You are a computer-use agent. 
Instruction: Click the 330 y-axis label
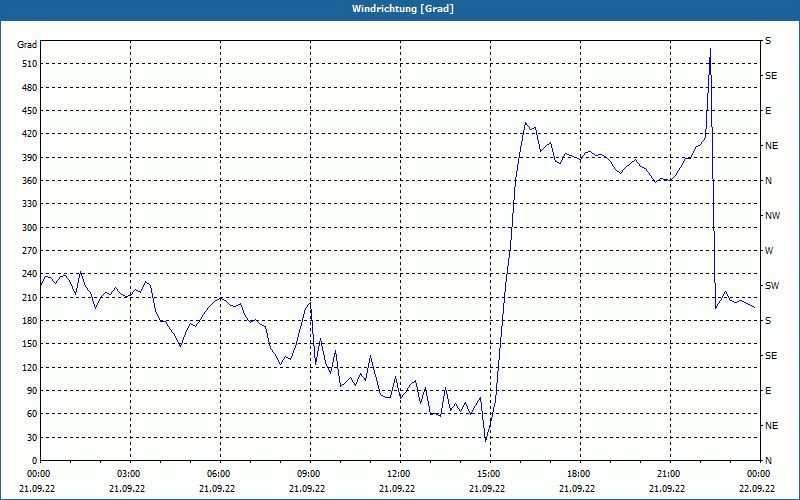[29, 204]
